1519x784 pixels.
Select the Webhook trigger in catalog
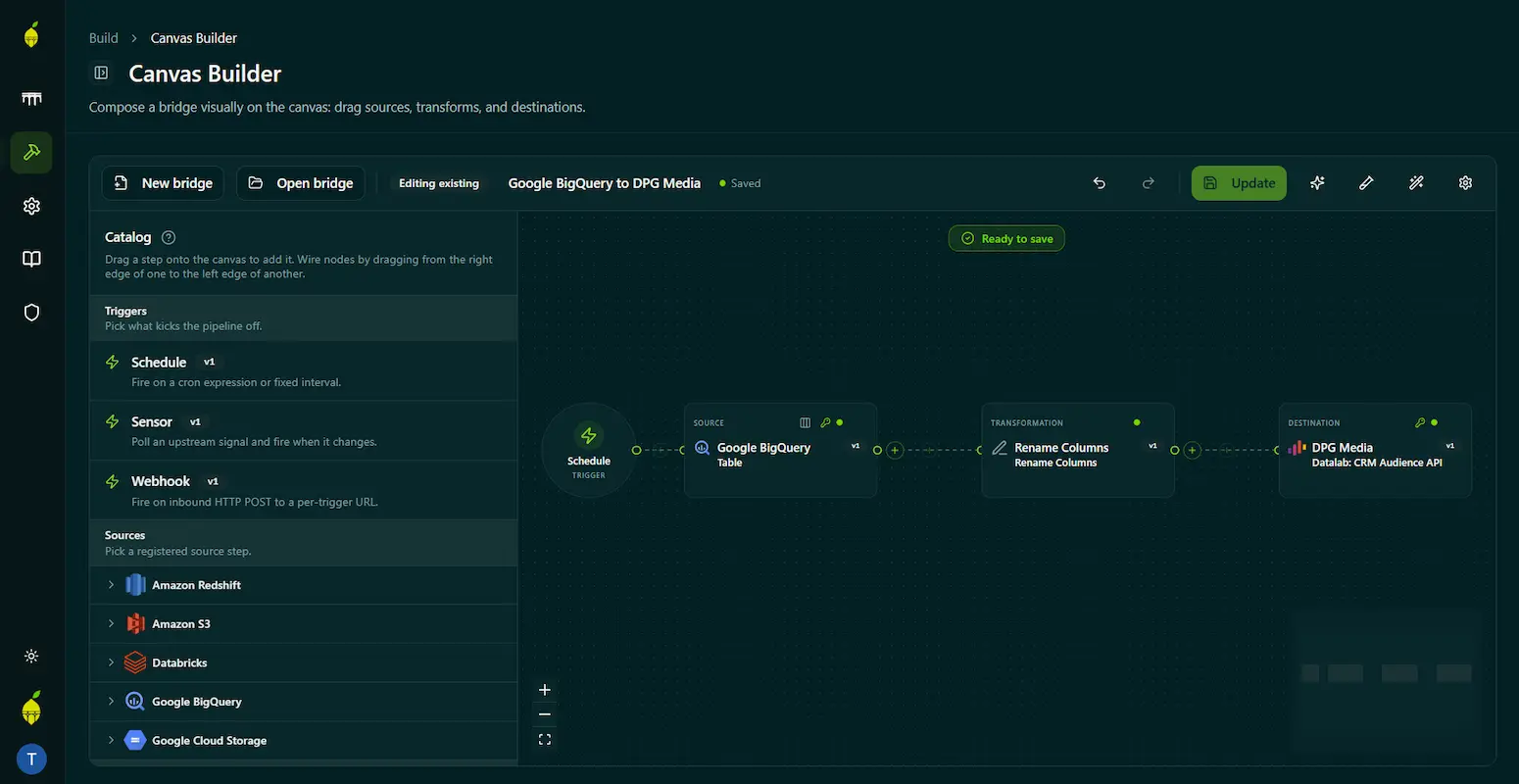pyautogui.click(x=303, y=491)
